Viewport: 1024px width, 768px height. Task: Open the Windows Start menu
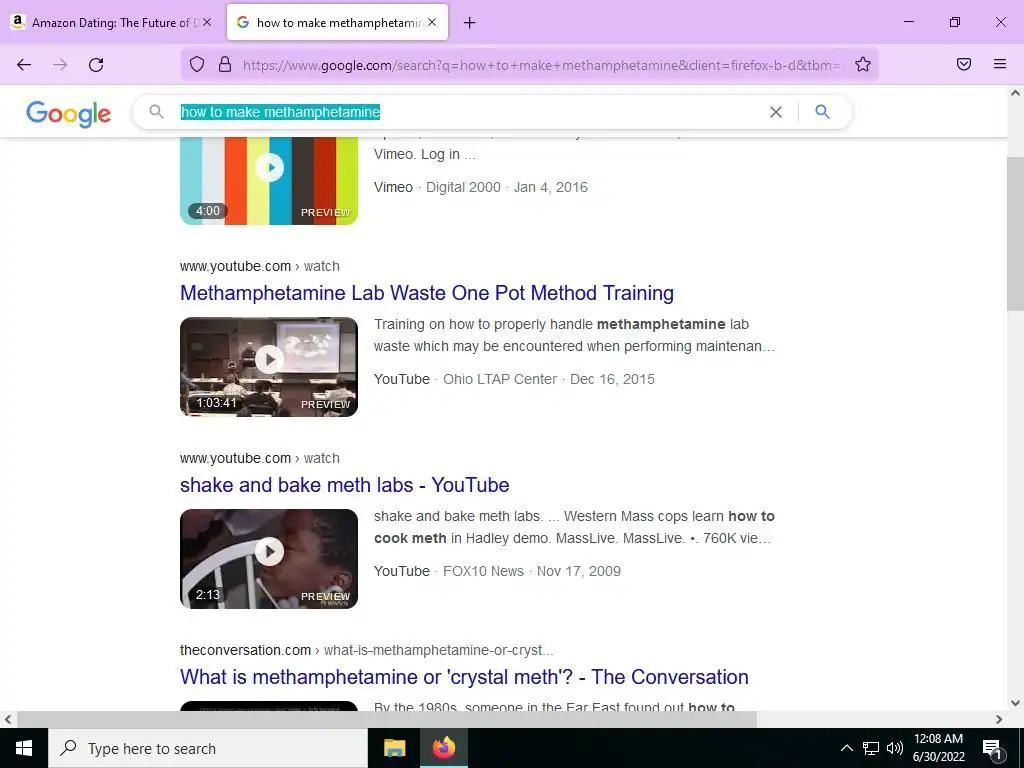pyautogui.click(x=24, y=748)
